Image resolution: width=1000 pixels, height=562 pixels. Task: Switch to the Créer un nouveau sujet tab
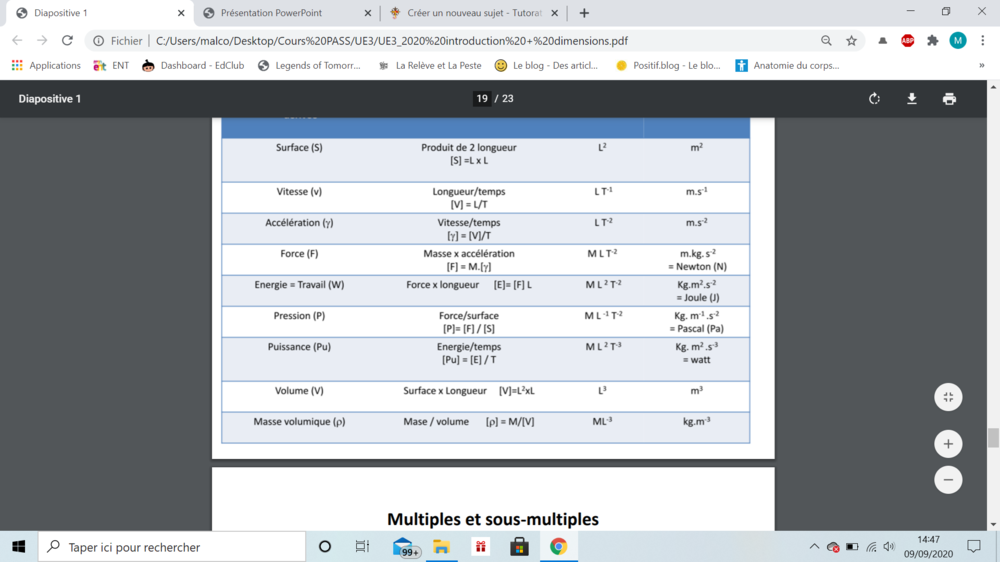(x=474, y=13)
